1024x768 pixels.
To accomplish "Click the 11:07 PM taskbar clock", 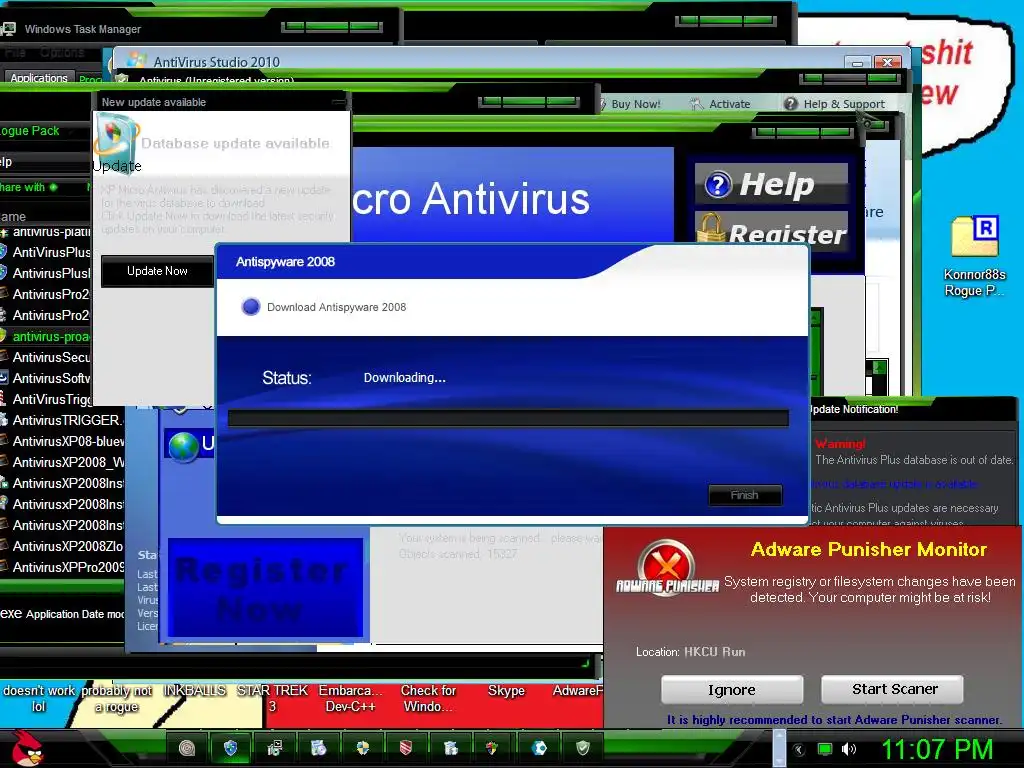I will click(x=937, y=750).
